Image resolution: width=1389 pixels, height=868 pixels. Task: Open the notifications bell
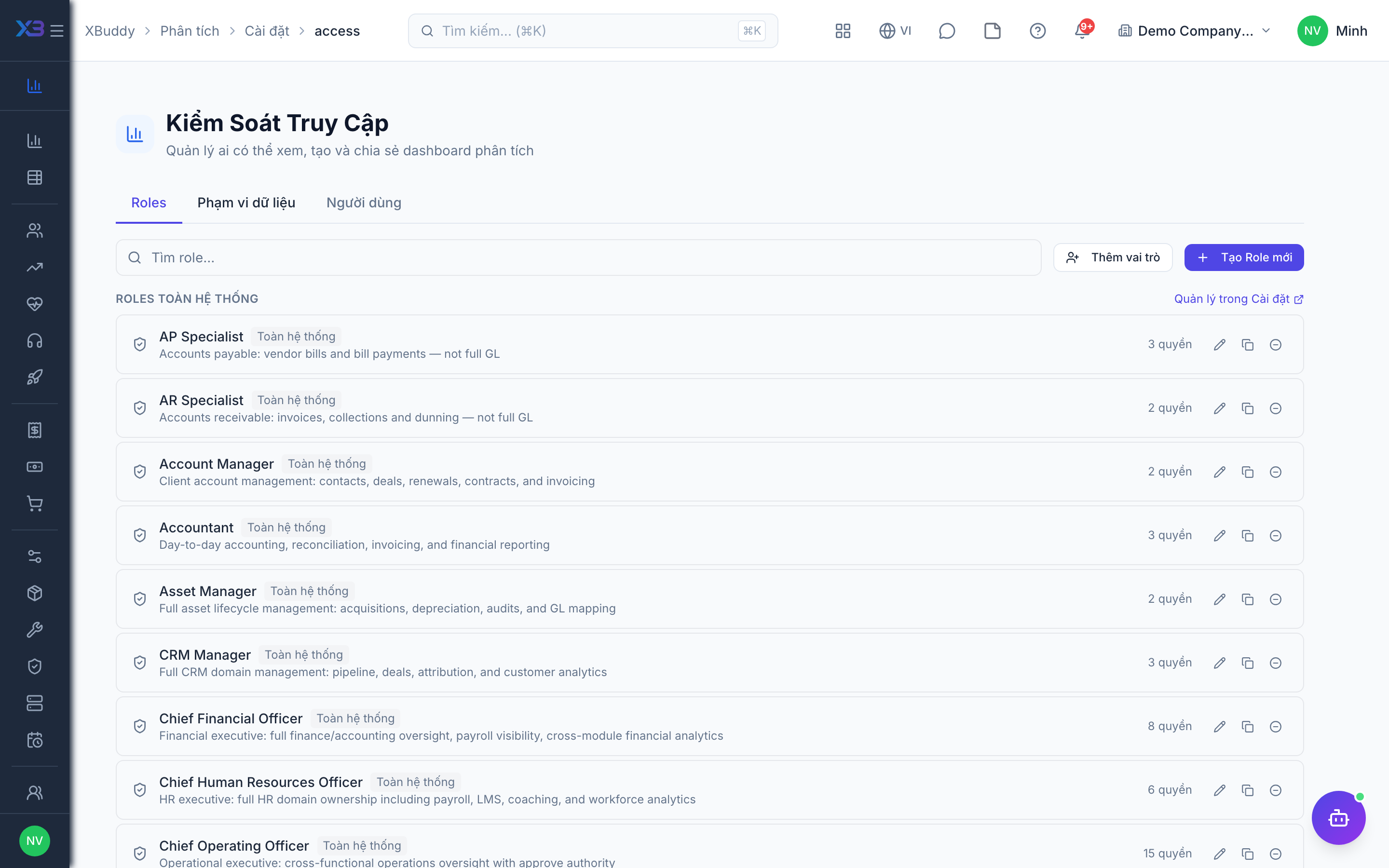click(1082, 30)
